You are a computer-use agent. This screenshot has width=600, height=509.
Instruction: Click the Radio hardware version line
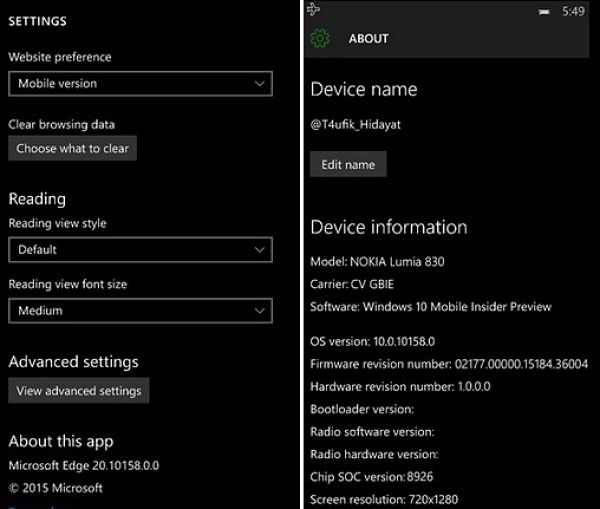click(374, 454)
